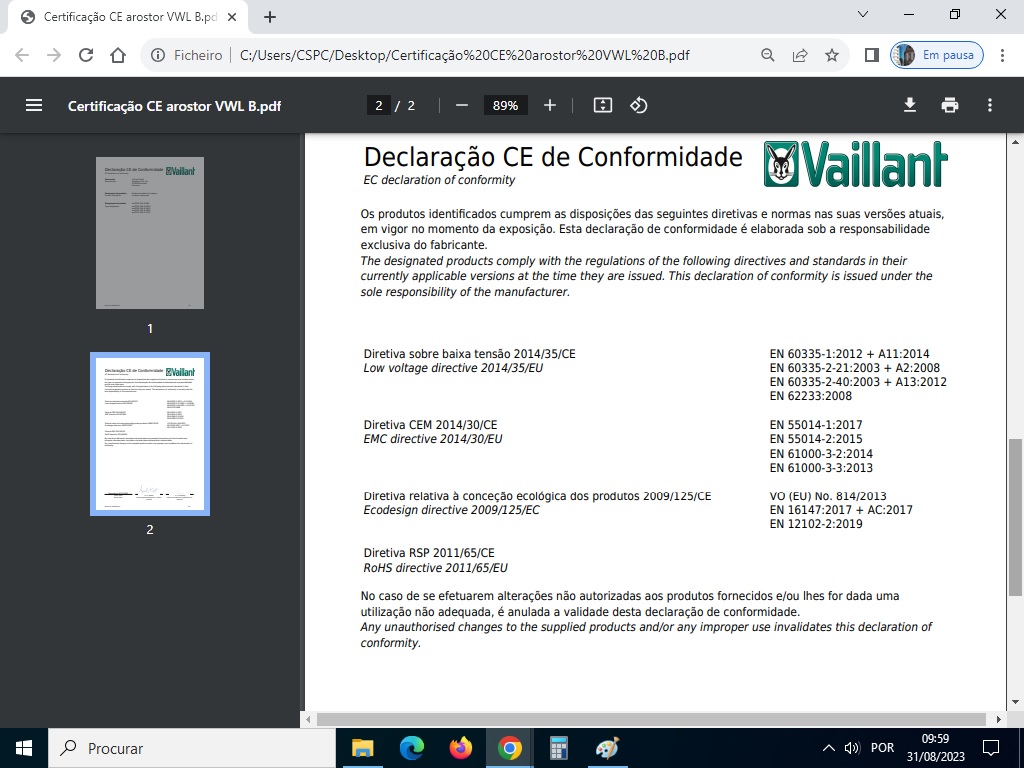Screen dimensions: 1024x768
Task: Click the horizontal scrollbar thumb
Action: [x=651, y=719]
